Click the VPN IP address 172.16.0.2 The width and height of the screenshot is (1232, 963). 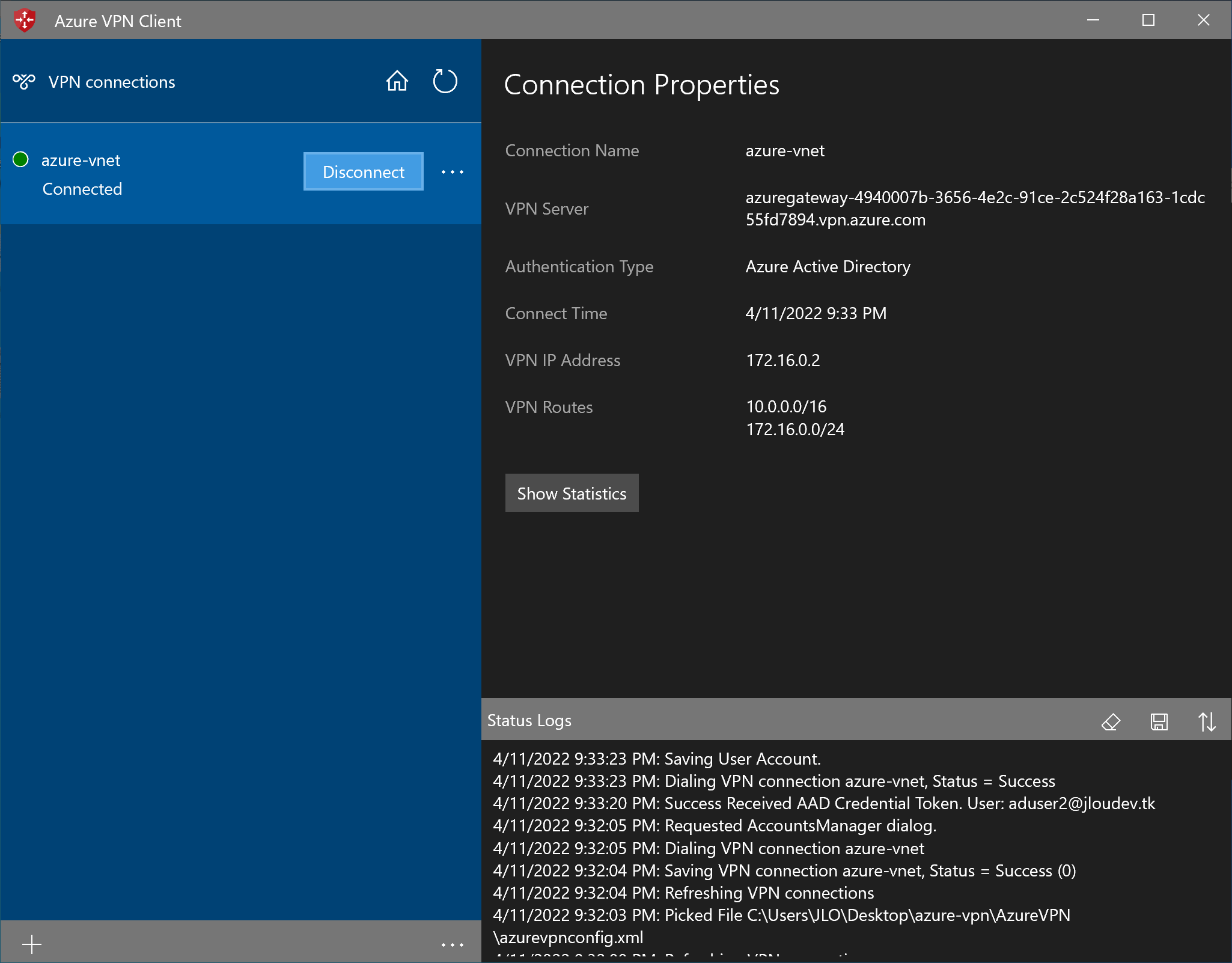coord(782,360)
